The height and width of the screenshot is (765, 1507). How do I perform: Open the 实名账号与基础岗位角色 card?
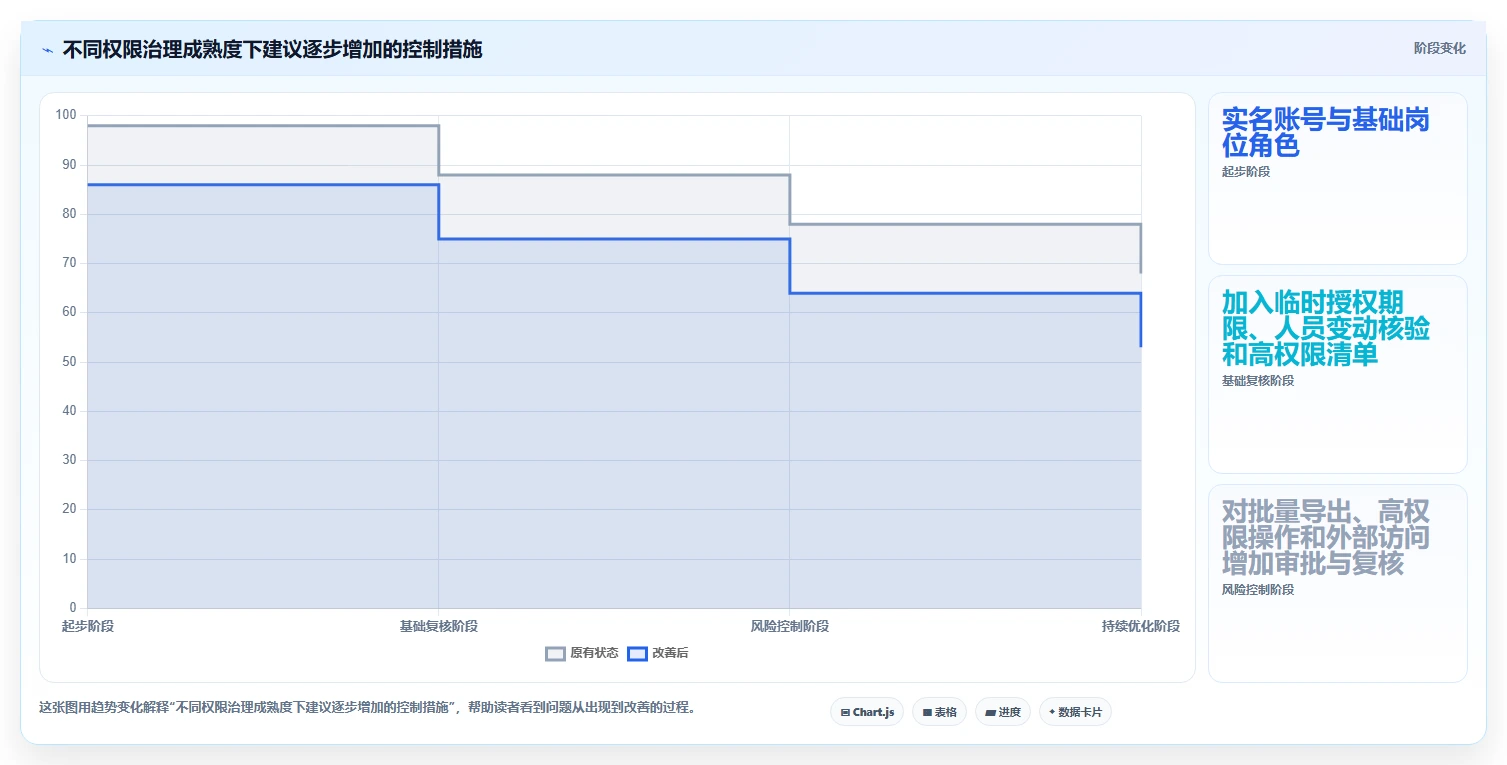[x=1338, y=179]
